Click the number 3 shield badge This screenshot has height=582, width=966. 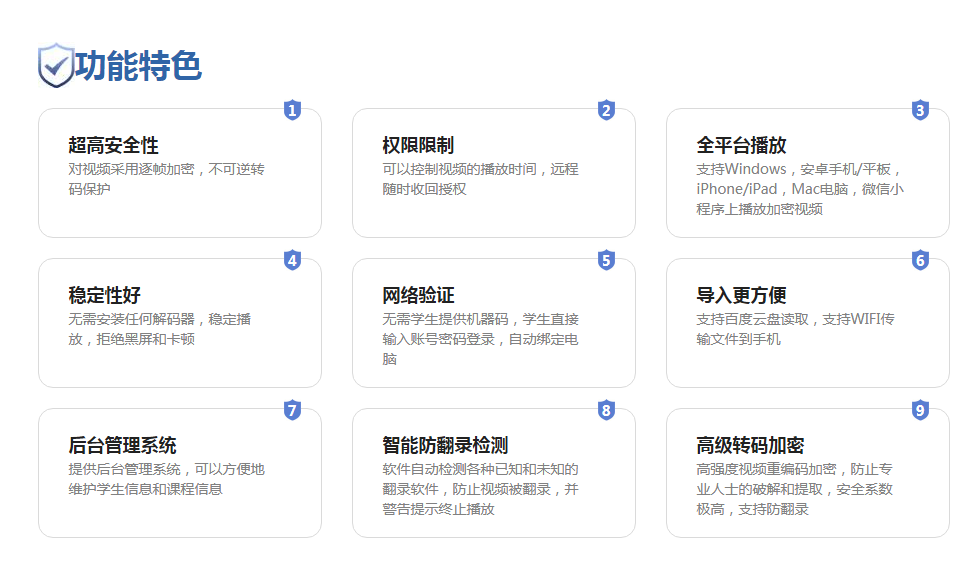pyautogui.click(x=920, y=110)
